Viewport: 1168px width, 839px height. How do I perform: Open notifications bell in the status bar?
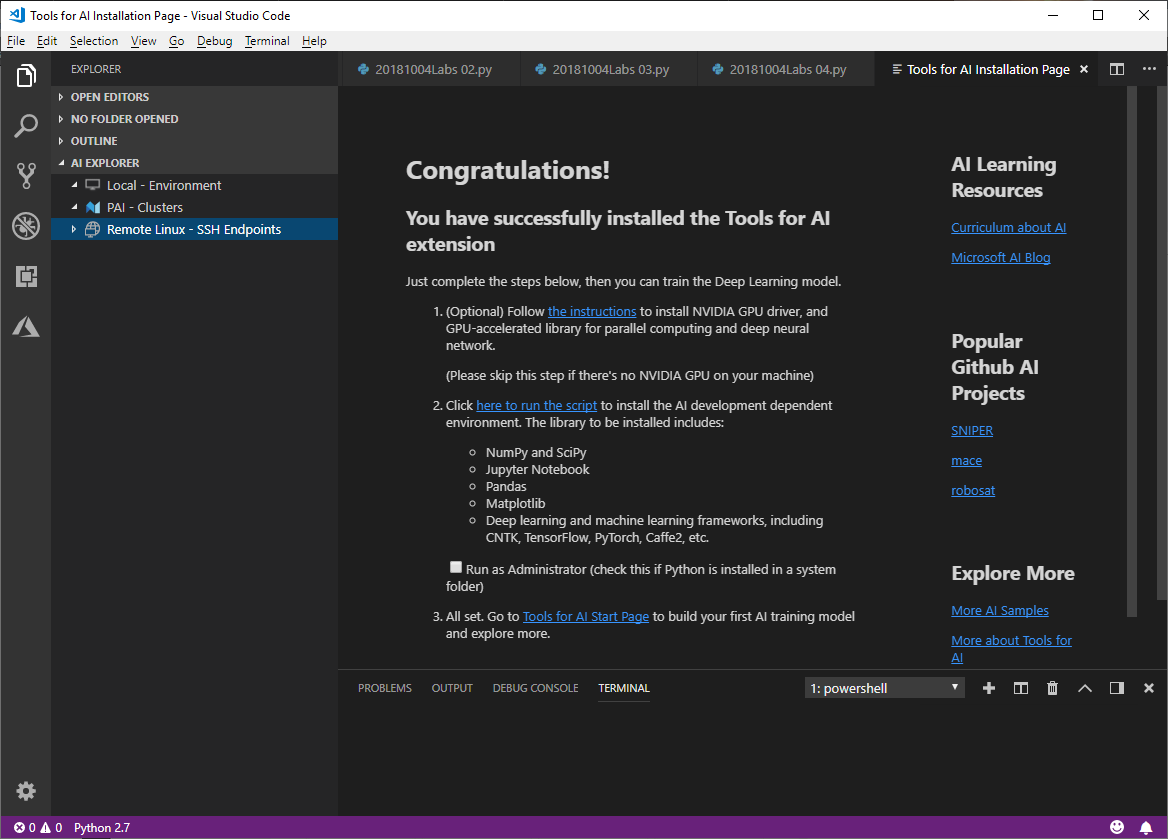point(1146,827)
